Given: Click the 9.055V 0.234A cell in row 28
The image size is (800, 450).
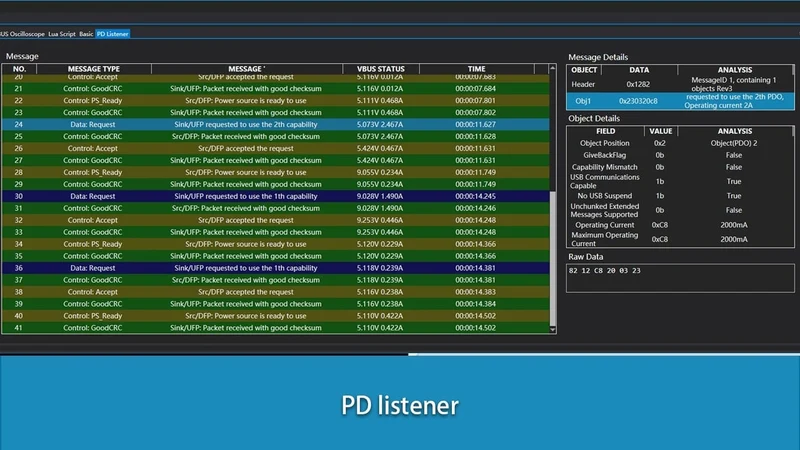Looking at the screenshot, I should pyautogui.click(x=380, y=172).
